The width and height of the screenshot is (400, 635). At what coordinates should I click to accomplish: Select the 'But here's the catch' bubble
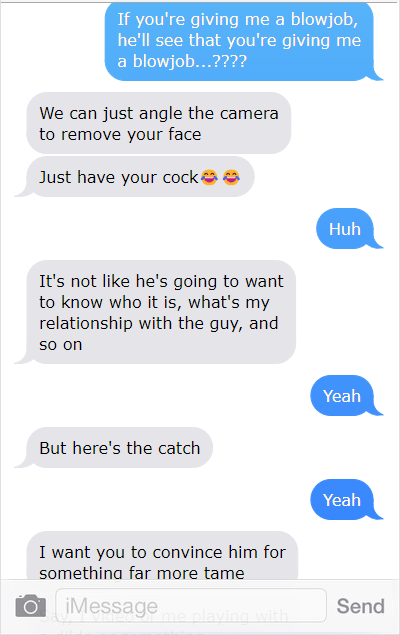115,447
